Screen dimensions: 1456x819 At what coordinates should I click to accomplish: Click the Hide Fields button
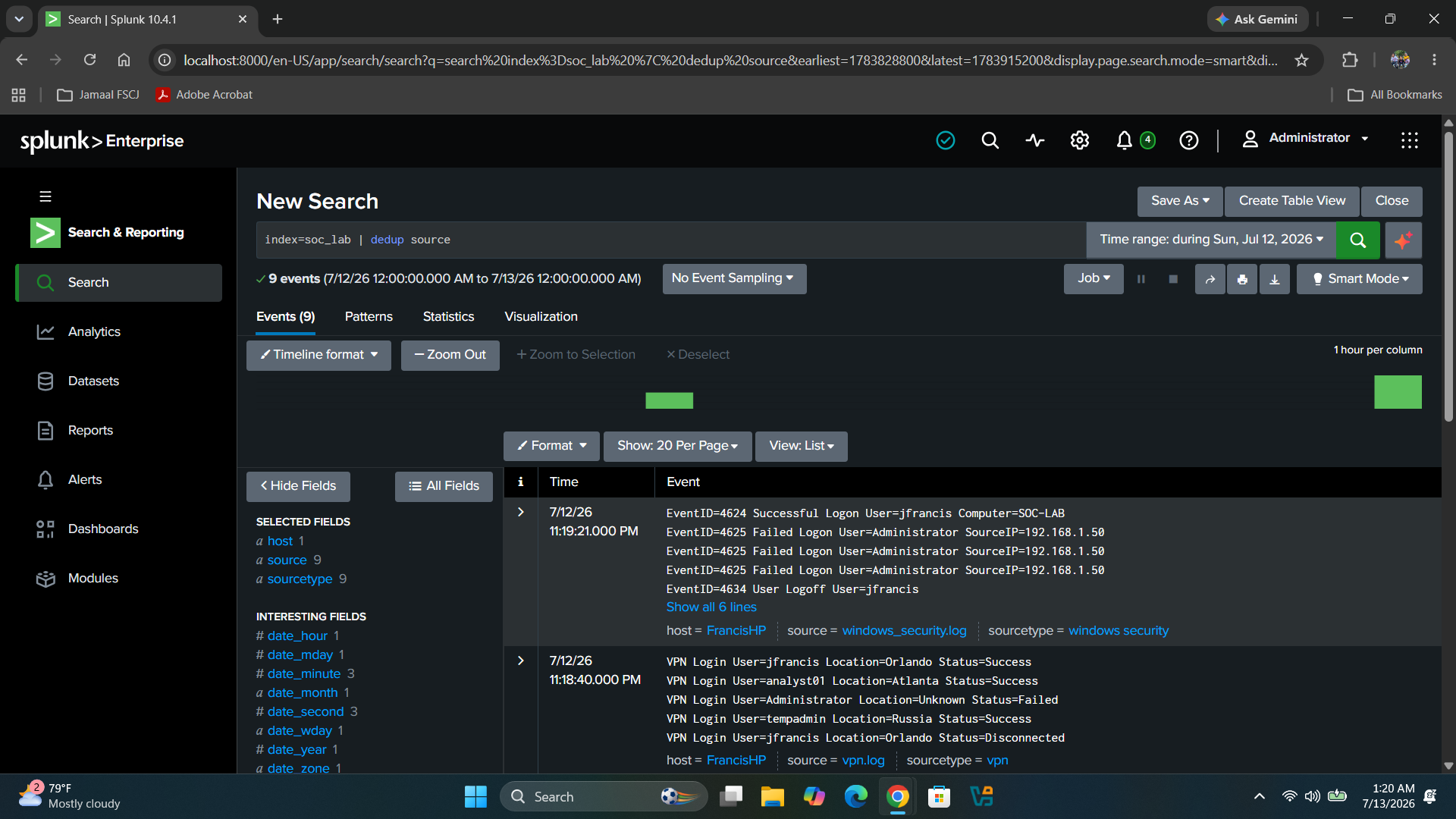(x=298, y=486)
